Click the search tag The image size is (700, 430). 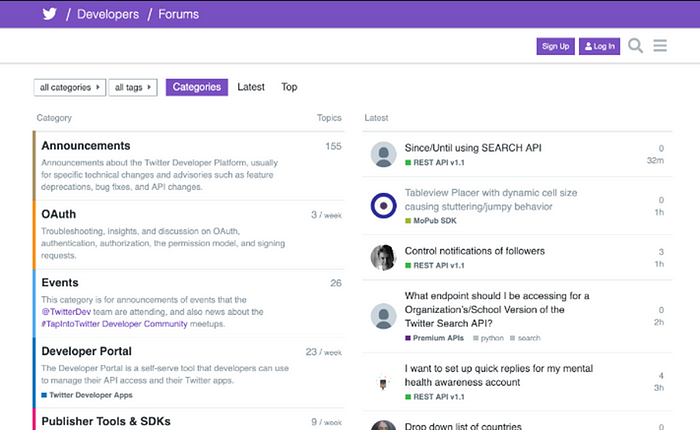tap(525, 338)
